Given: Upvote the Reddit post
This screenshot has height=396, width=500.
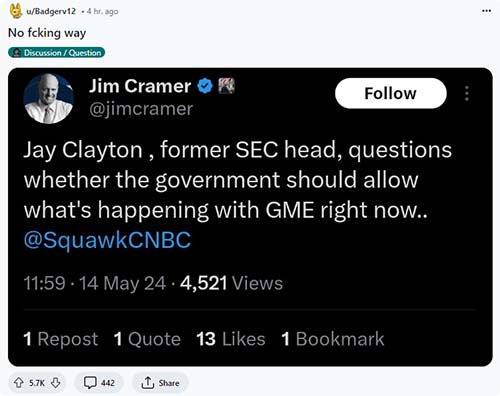Looking at the screenshot, I should pyautogui.click(x=19, y=383).
